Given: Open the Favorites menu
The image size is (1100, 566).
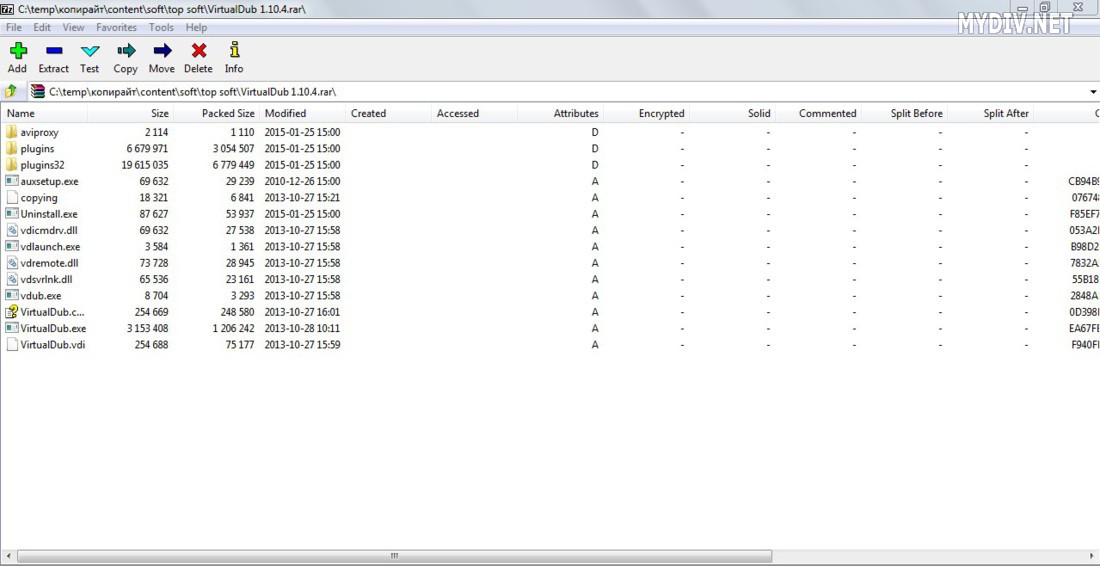Looking at the screenshot, I should [x=116, y=27].
